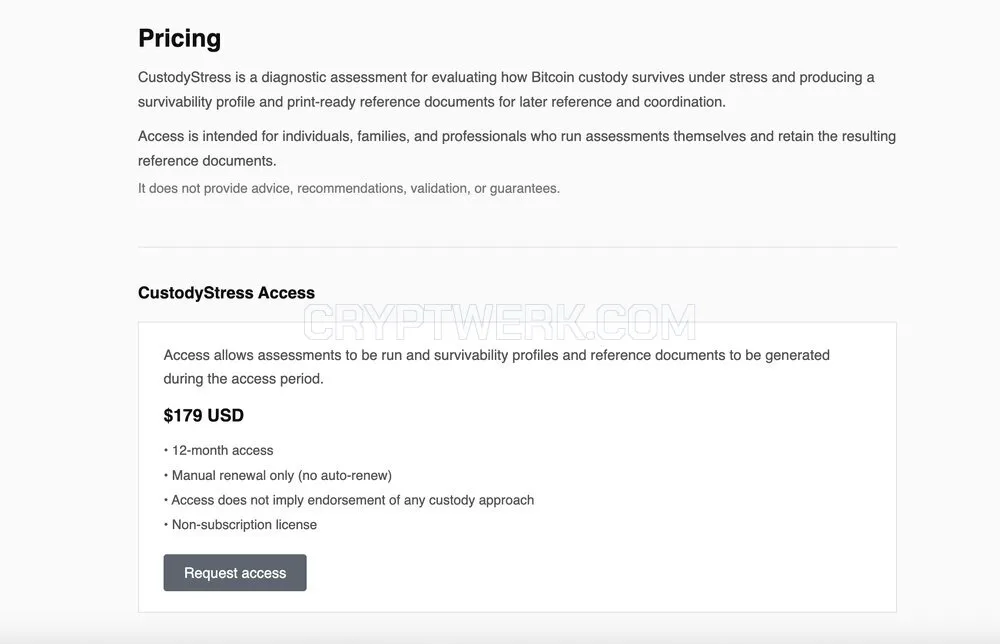The height and width of the screenshot is (644, 1000).
Task: Click the CRYPTWERK.COM watermark
Action: [499, 322]
